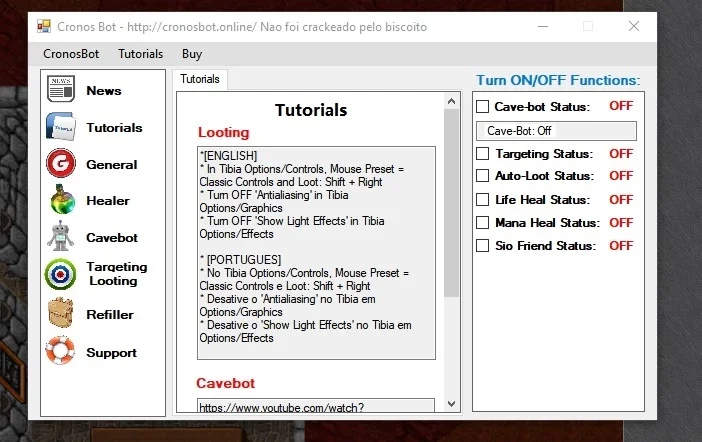The width and height of the screenshot is (702, 442).
Task: Switch to the Tutorials tab
Action: (200, 79)
